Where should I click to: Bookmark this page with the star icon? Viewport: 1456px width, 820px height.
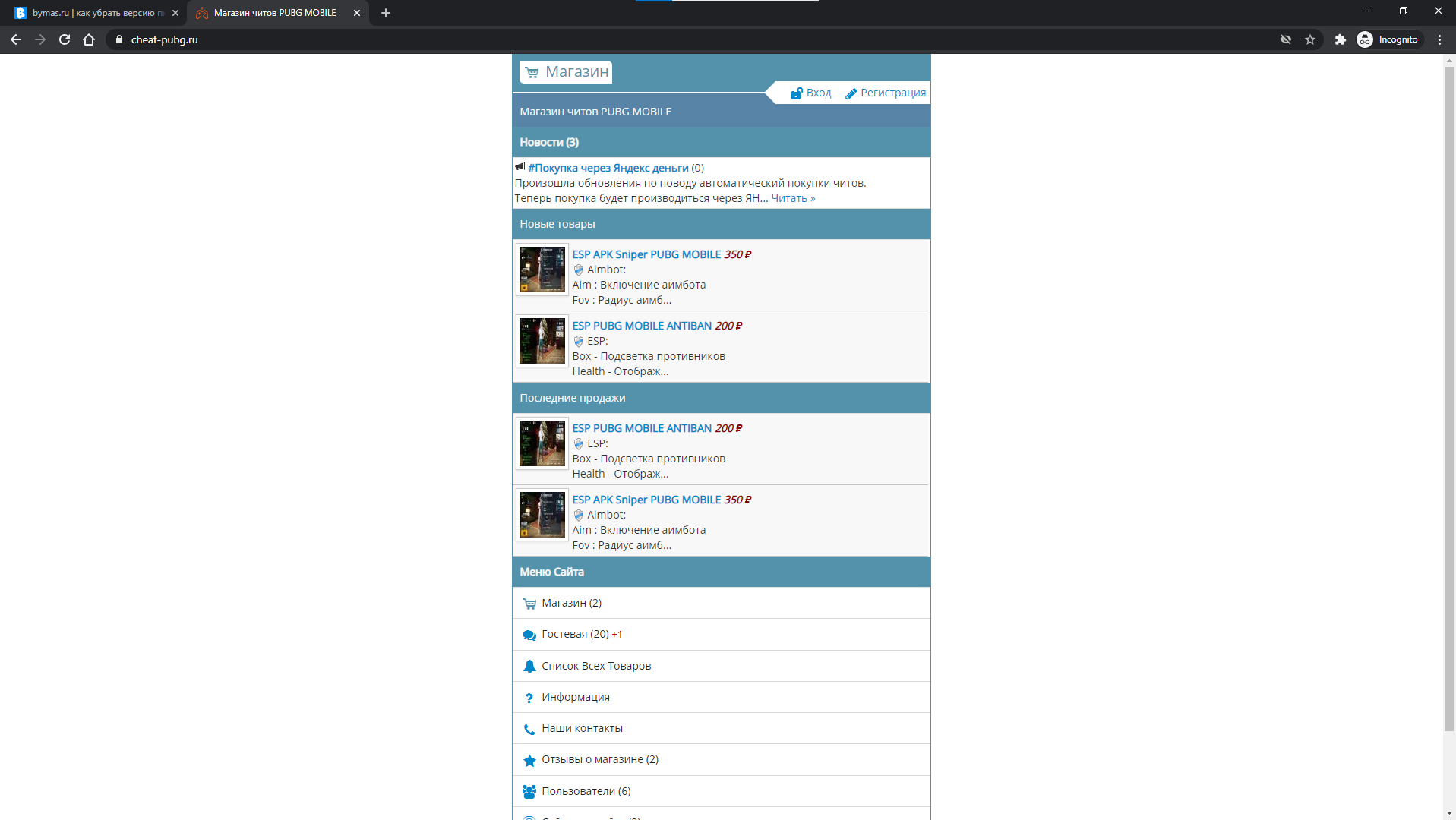(x=1310, y=39)
